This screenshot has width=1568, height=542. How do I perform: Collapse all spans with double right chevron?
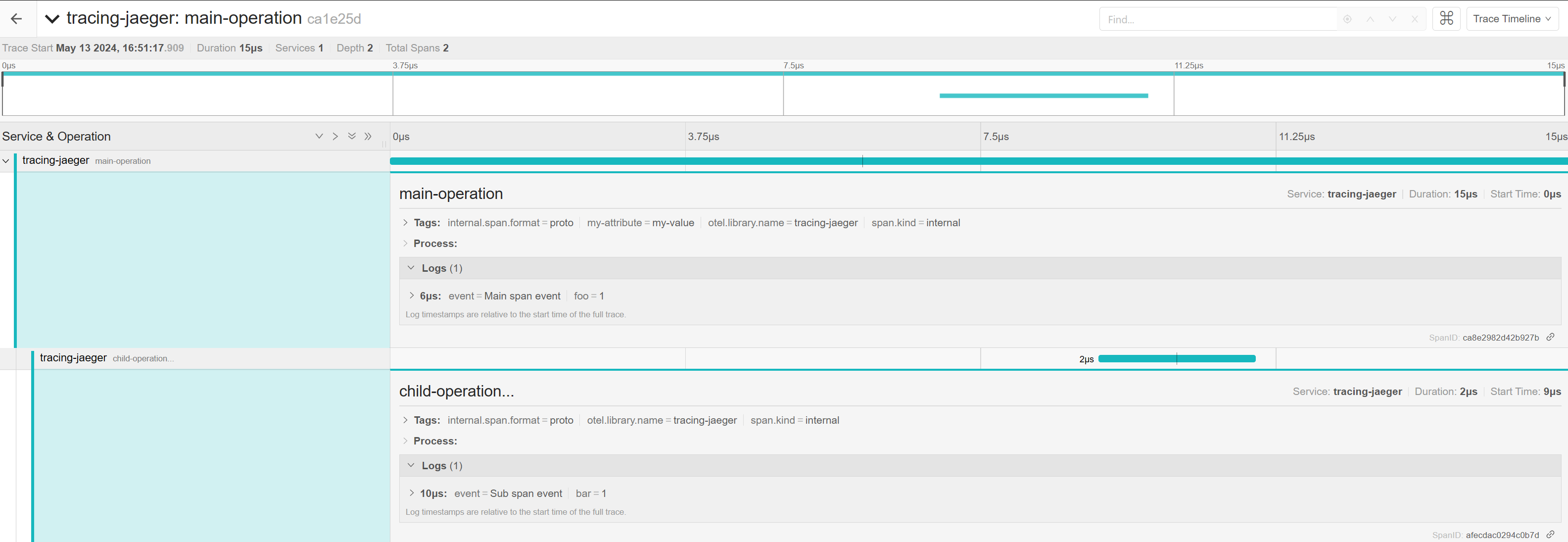pyautogui.click(x=368, y=137)
